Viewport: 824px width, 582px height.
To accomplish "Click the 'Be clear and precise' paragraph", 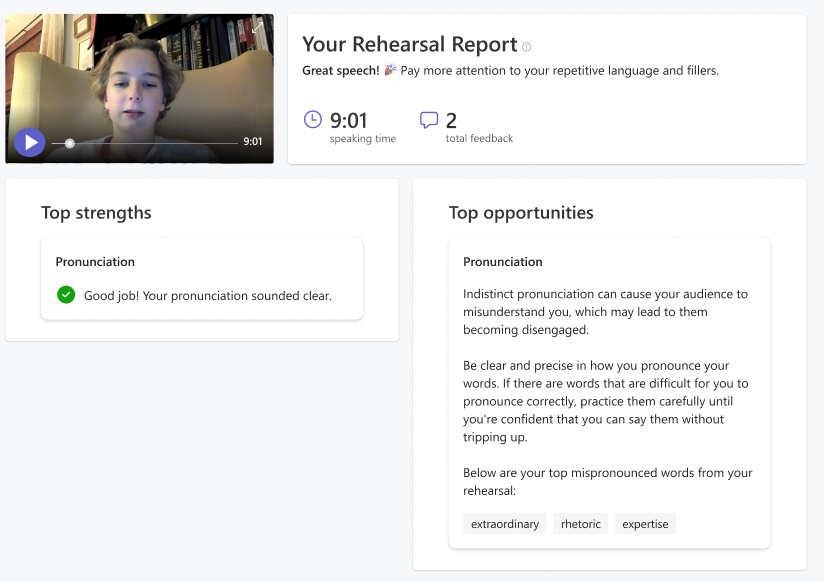I will pos(605,401).
